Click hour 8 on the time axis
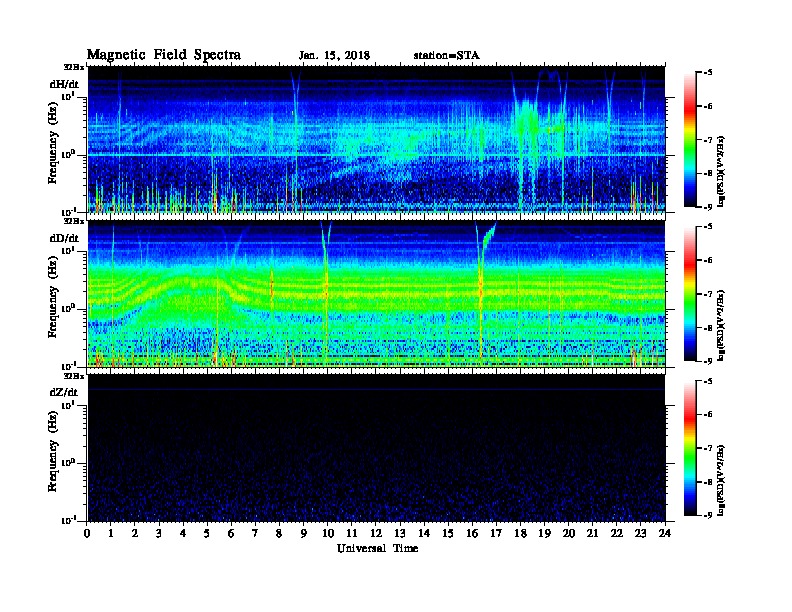Image resolution: width=792 pixels, height=612 pixels. (x=279, y=533)
